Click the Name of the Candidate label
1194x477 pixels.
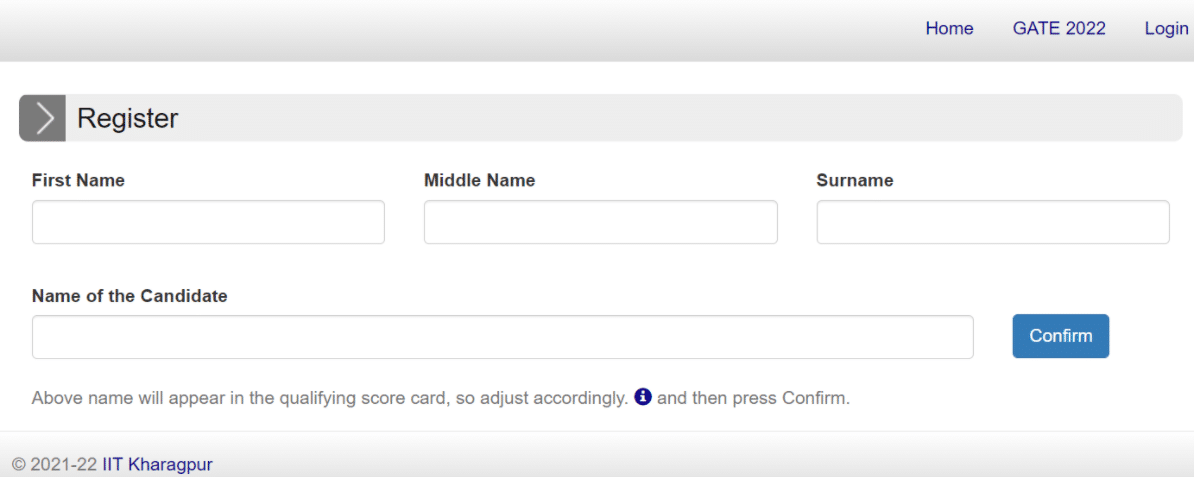click(x=129, y=296)
